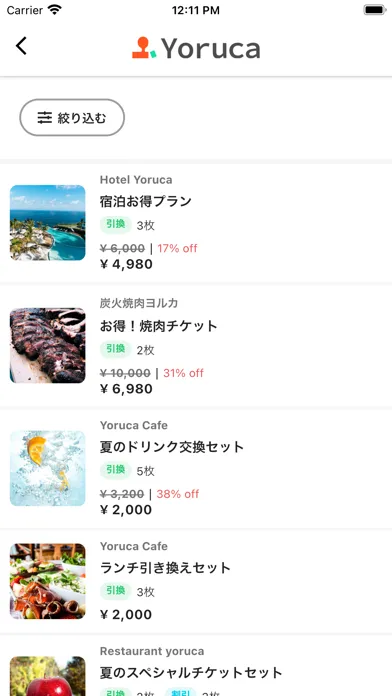Tap the Hotel Yoruca shop name
This screenshot has width=392, height=696.
pos(136,180)
